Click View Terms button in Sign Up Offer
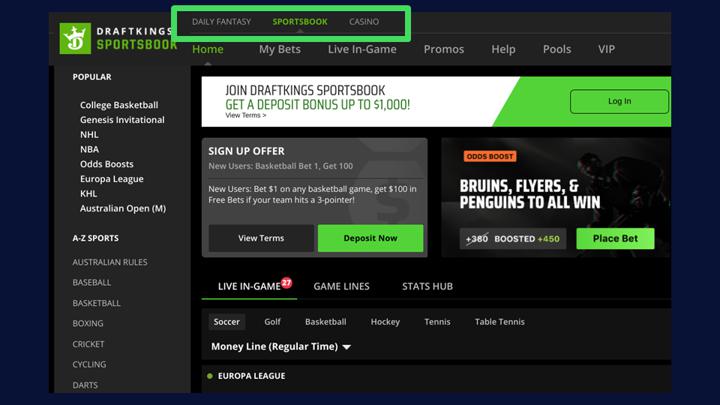The image size is (720, 405). point(261,238)
